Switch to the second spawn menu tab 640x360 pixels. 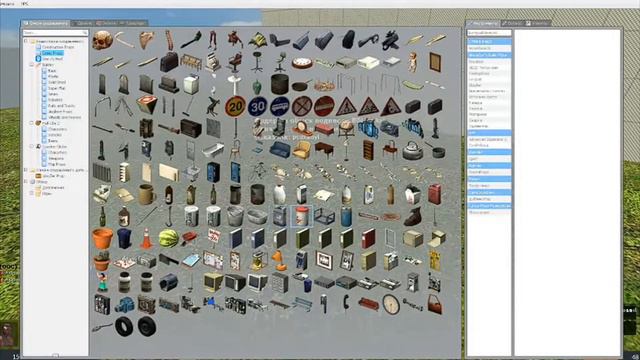pyautogui.click(x=82, y=23)
